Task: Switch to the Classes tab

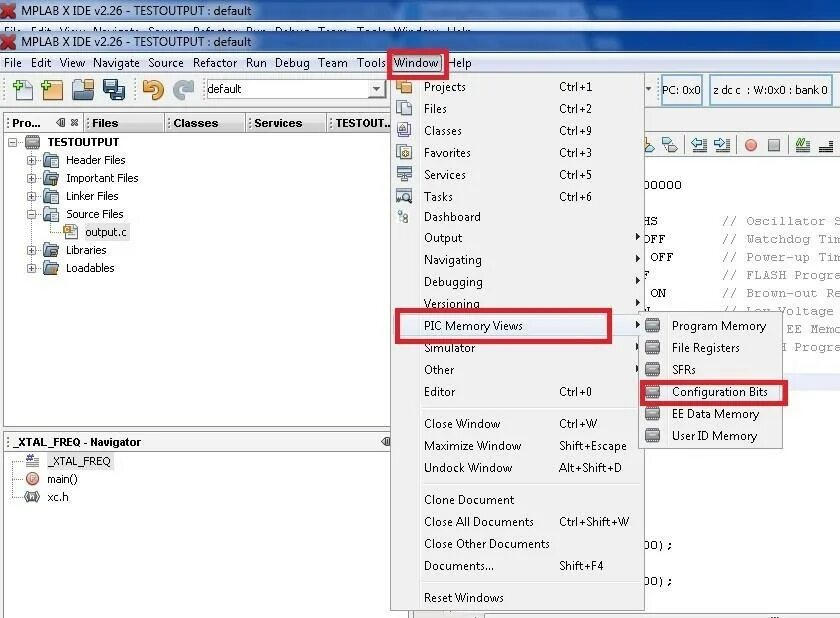Action: coord(196,123)
